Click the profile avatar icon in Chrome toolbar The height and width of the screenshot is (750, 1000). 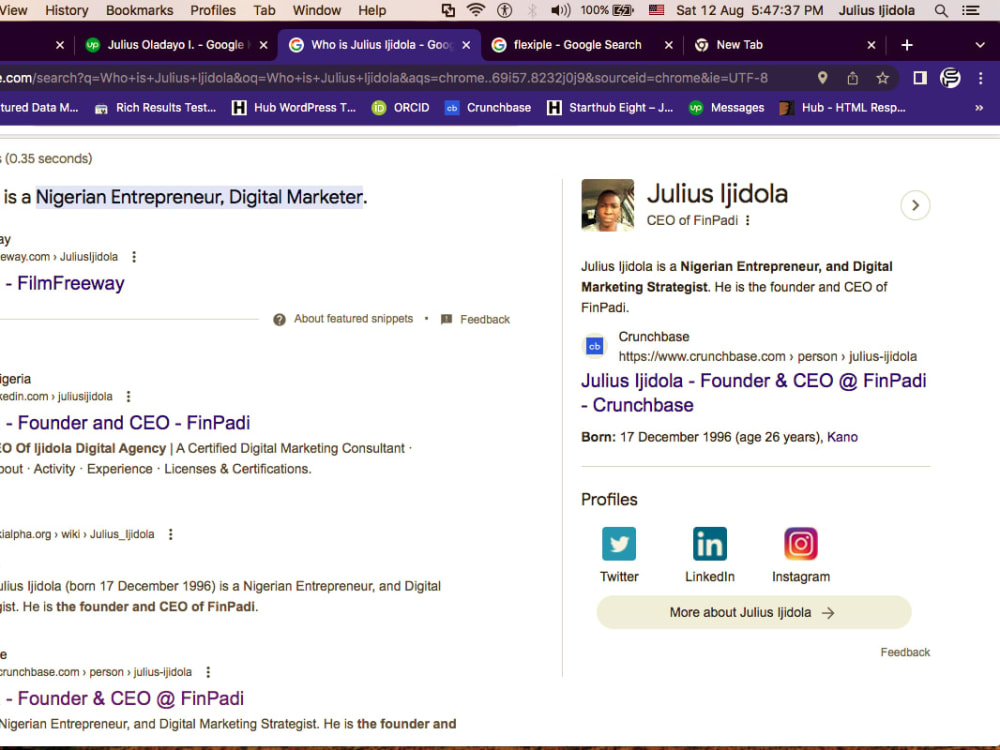click(950, 78)
